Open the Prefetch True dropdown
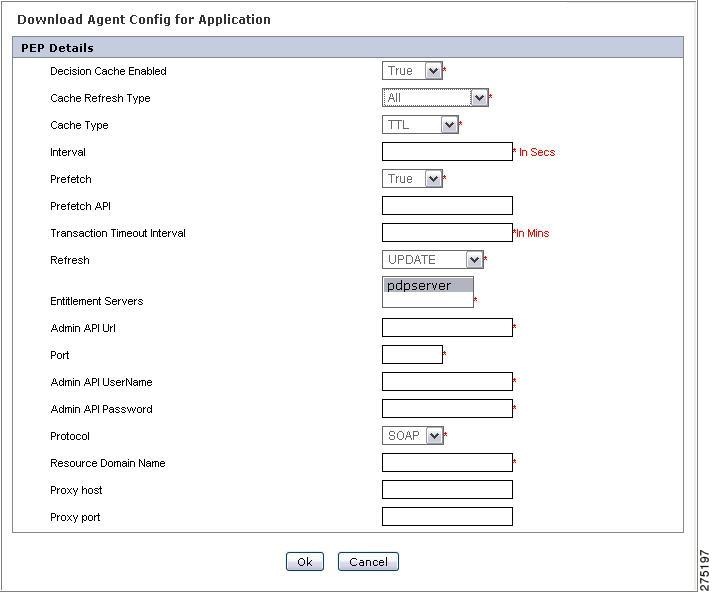712x592 pixels. [x=412, y=179]
